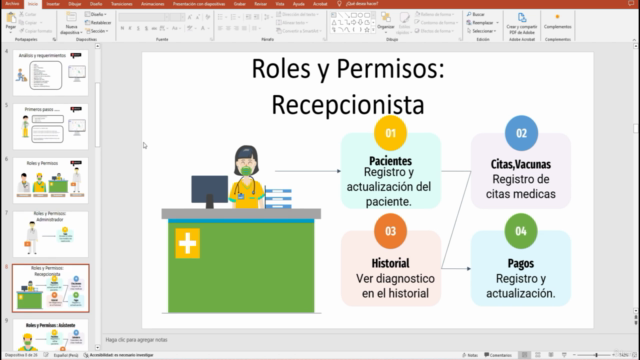Click the Cortar scissors button
The image size is (640, 360).
(28, 14)
